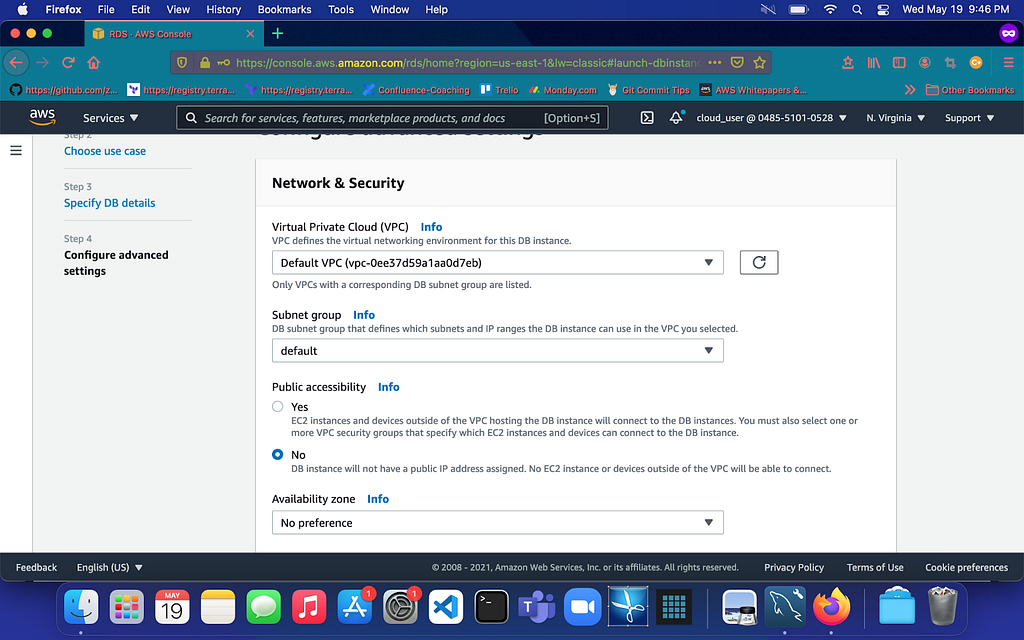Viewport: 1024px width, 640px height.
Task: Open AWS notifications bell
Action: (x=676, y=118)
